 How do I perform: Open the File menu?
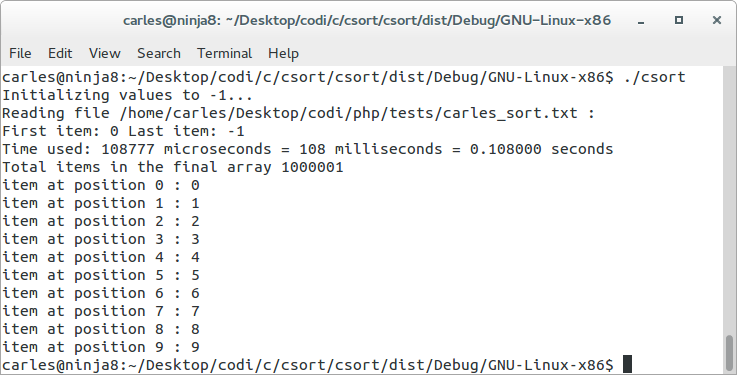[x=20, y=54]
